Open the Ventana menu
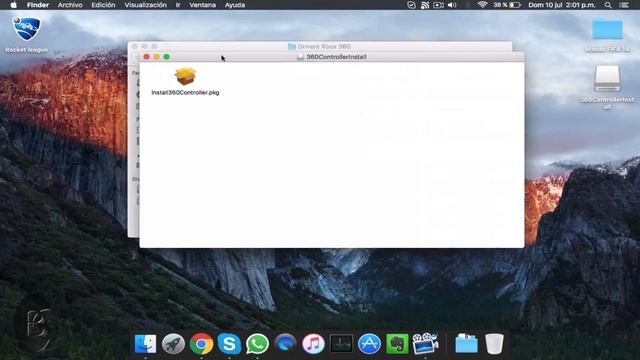Image resolution: width=640 pixels, height=360 pixels. point(202,5)
